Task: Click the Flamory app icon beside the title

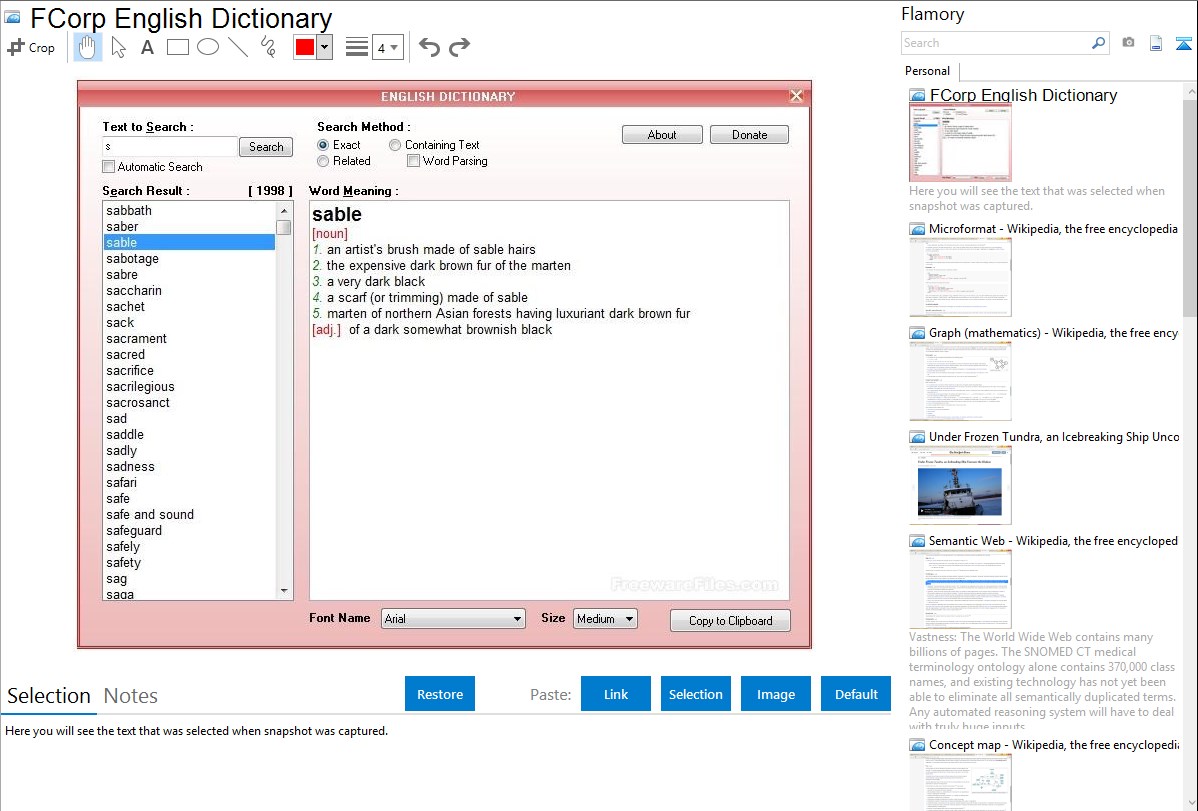Action: [x=12, y=18]
